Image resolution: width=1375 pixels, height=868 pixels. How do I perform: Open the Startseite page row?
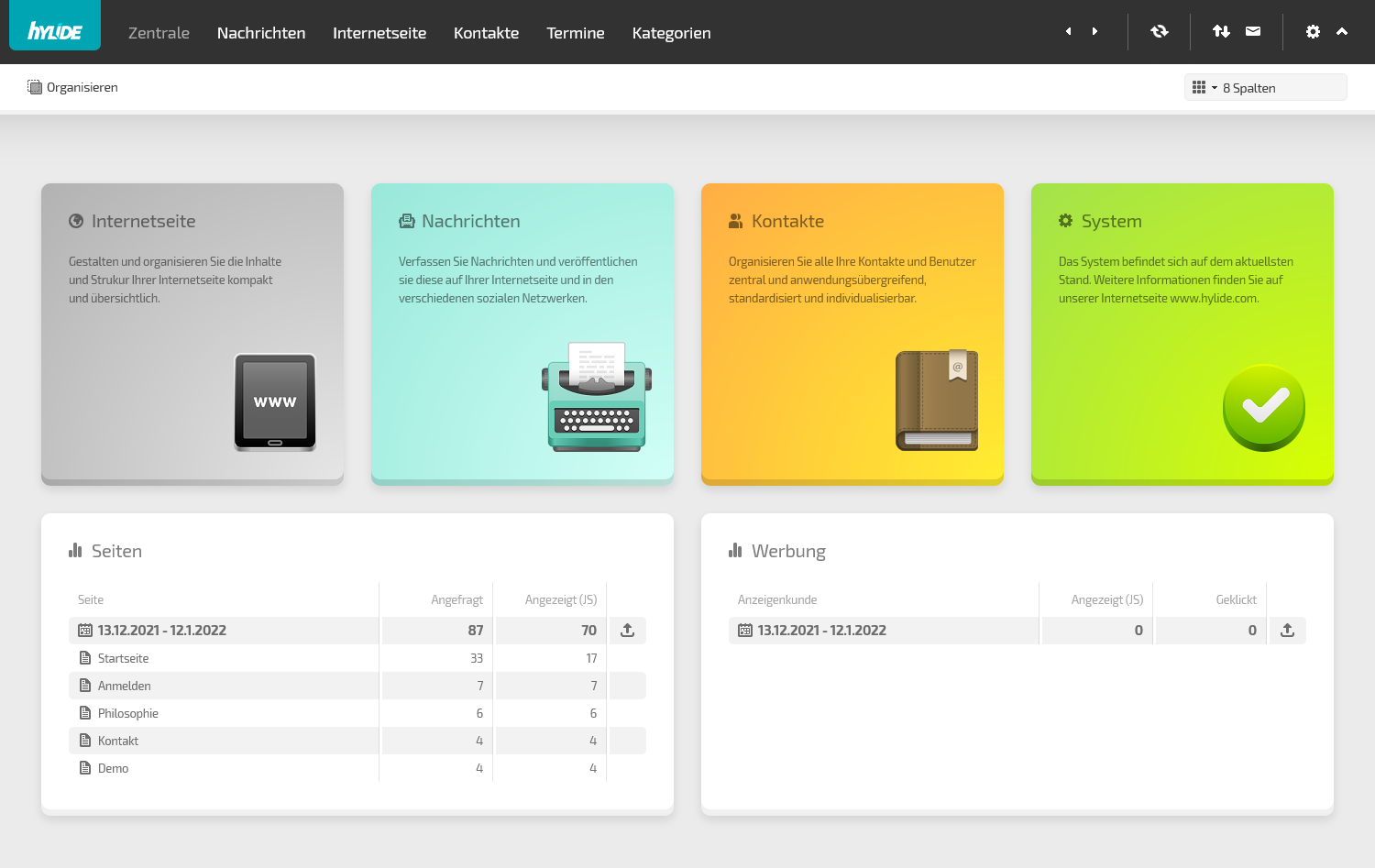123,658
